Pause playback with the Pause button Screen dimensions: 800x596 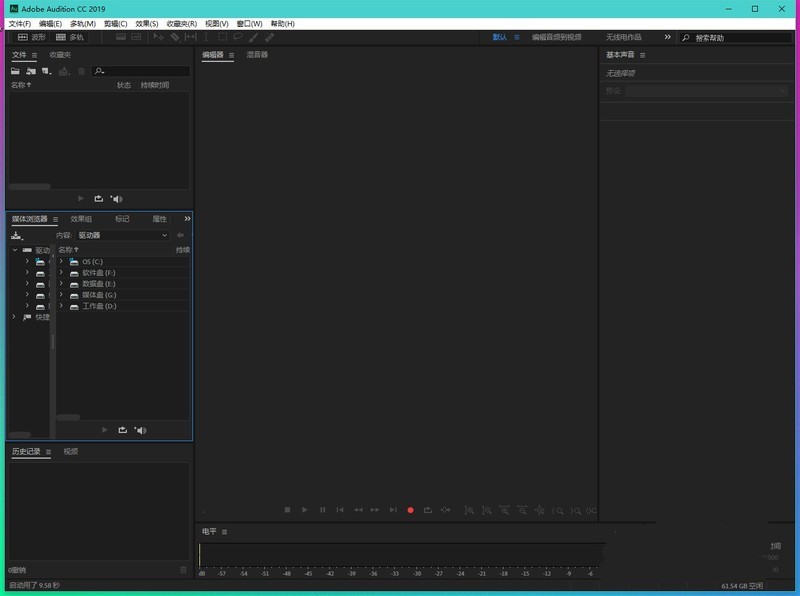[322, 510]
